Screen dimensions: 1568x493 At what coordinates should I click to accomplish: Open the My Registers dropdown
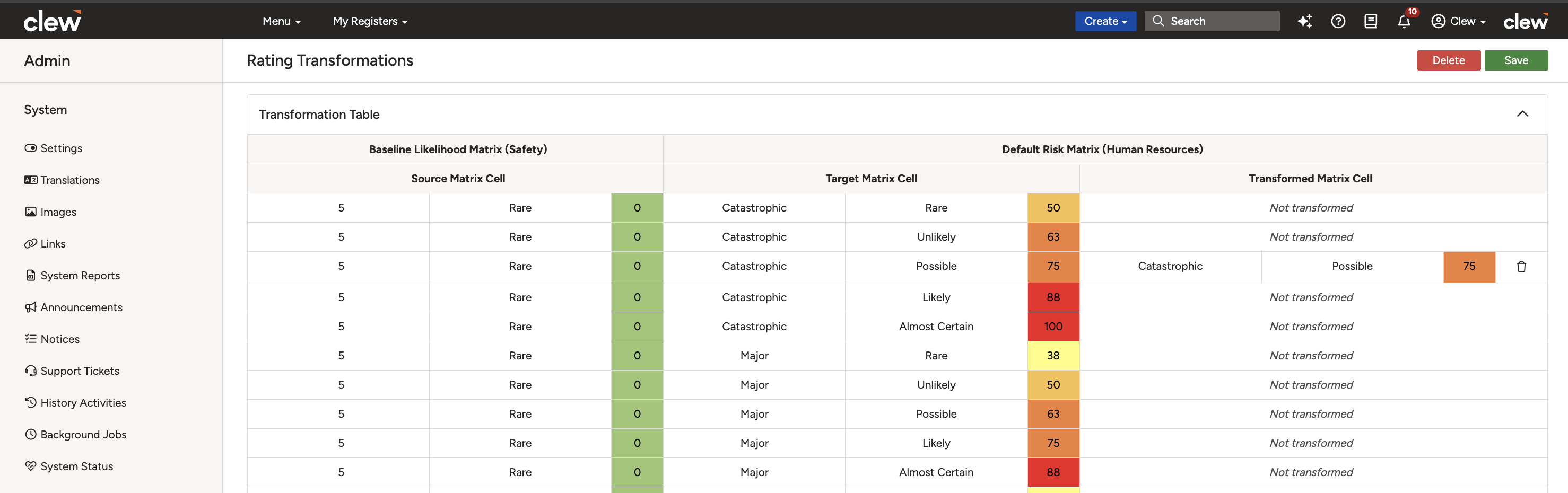370,21
